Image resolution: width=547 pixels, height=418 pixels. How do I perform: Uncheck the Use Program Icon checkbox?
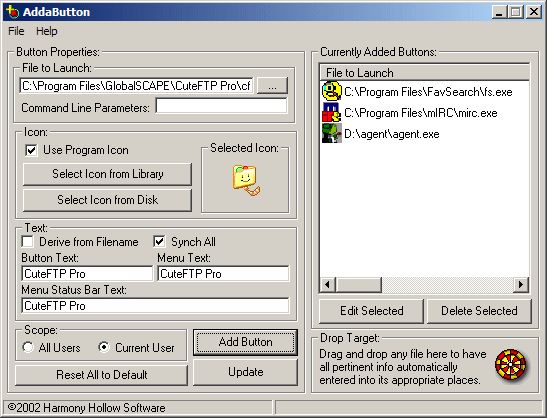[31, 150]
